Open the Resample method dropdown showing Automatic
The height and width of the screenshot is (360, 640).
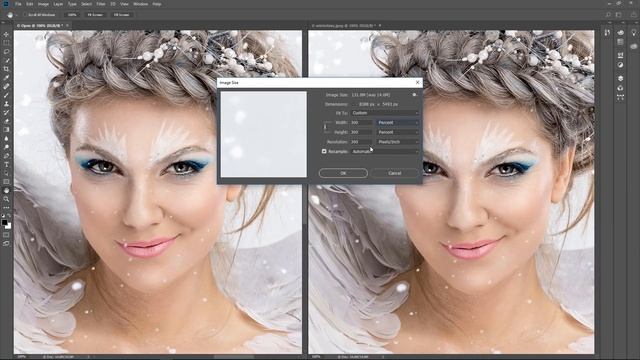(x=385, y=151)
